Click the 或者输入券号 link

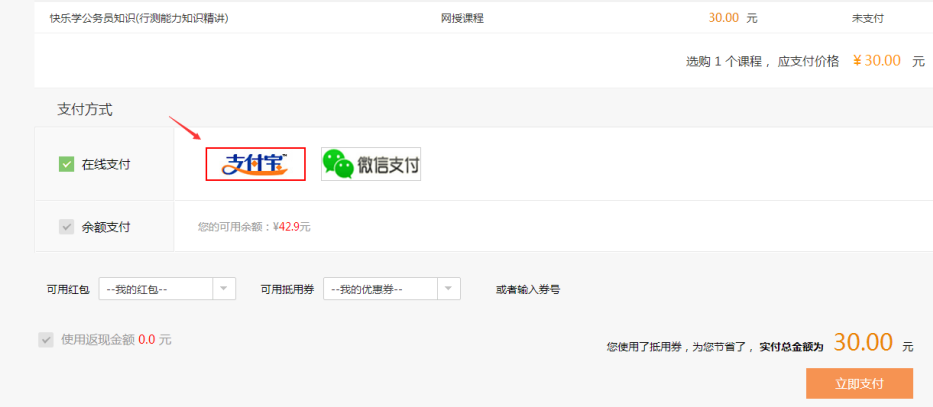pos(527,289)
